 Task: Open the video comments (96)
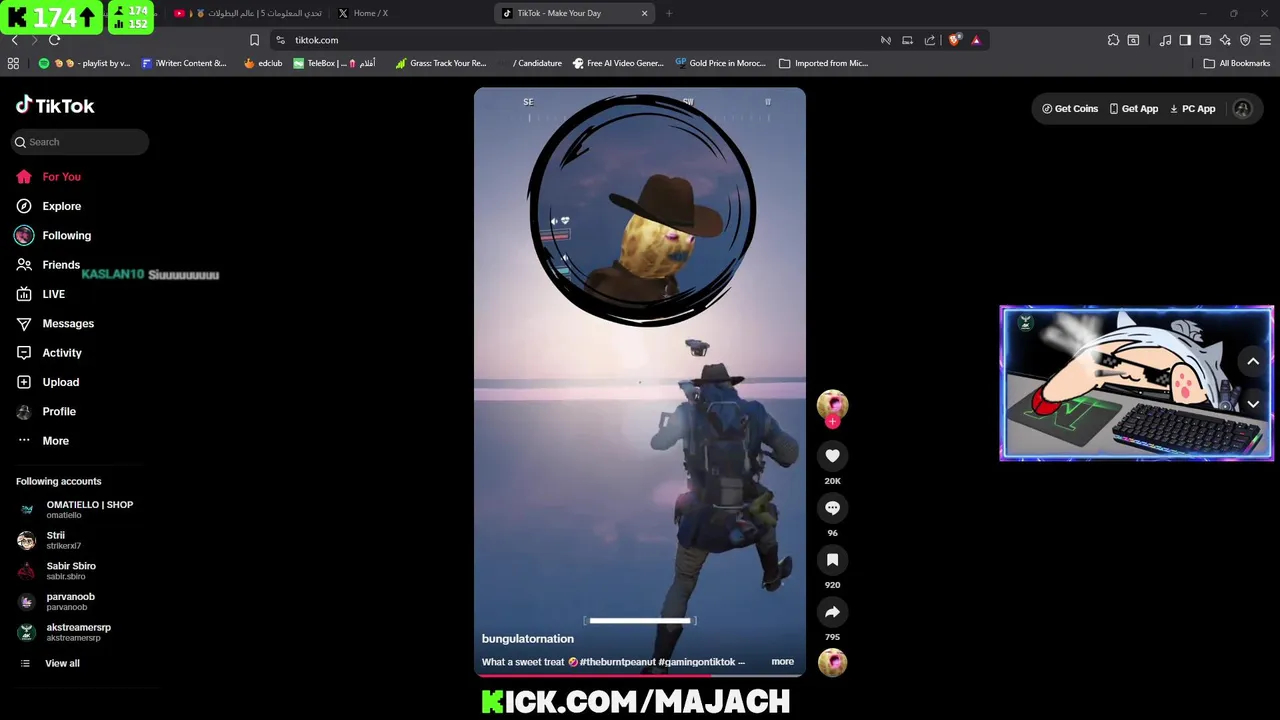point(832,508)
